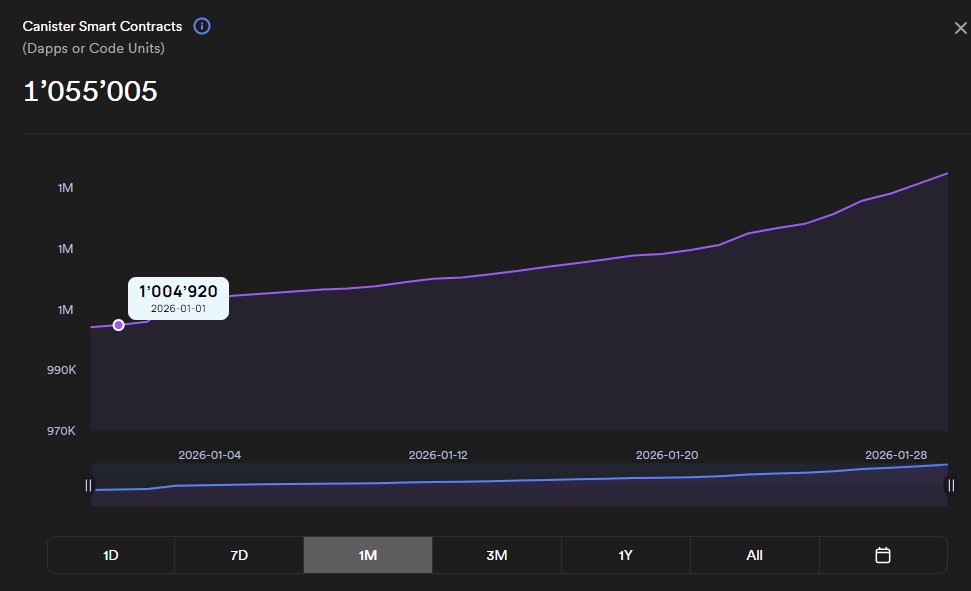Open the calendar date picker icon
Image resolution: width=971 pixels, height=591 pixels.
point(883,554)
